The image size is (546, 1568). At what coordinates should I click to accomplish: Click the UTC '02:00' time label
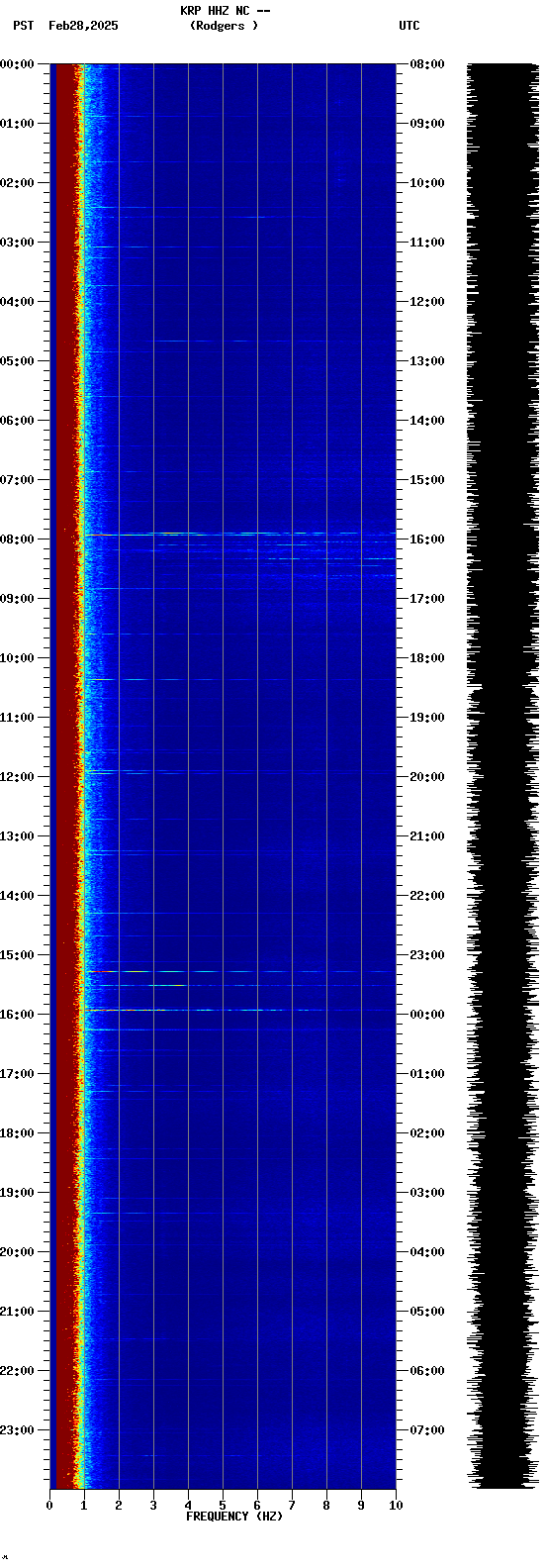click(x=427, y=1133)
